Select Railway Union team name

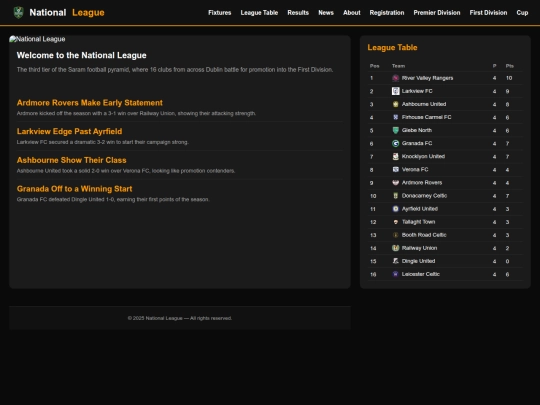(x=419, y=248)
